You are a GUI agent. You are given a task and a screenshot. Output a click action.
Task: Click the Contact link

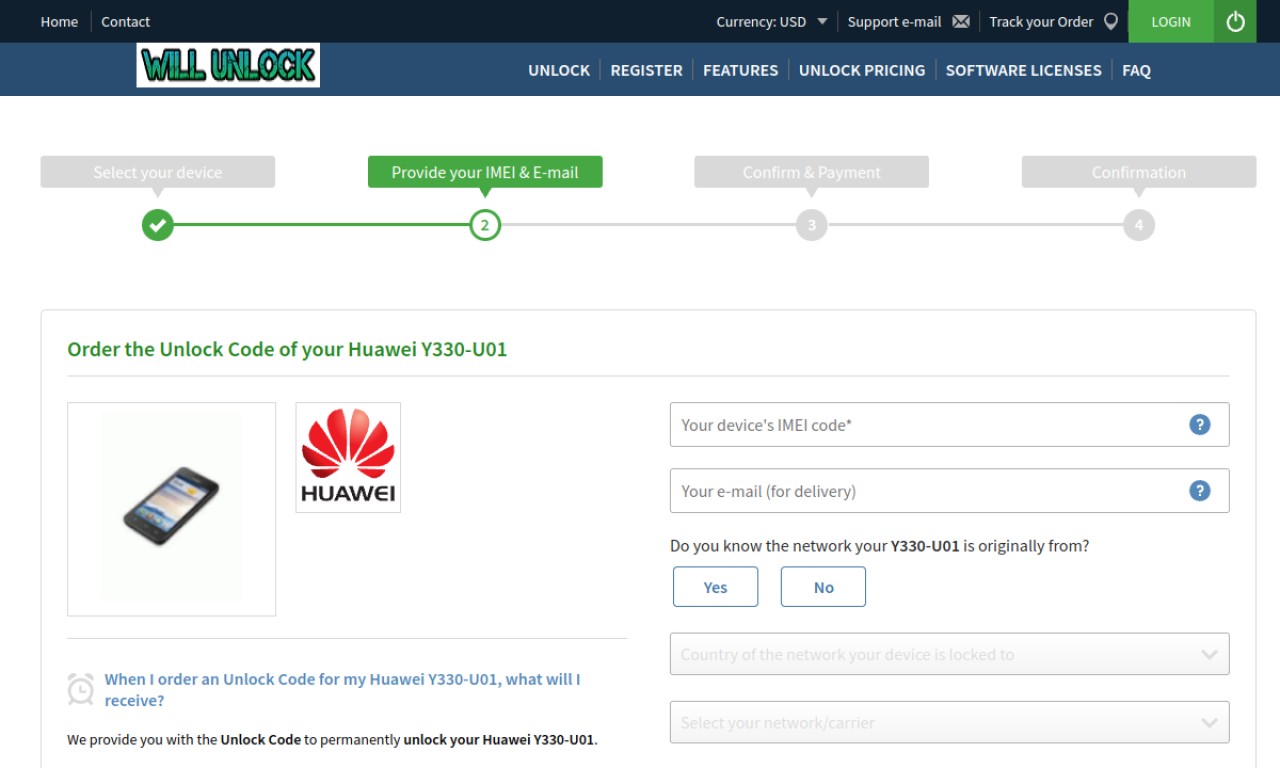tap(125, 21)
